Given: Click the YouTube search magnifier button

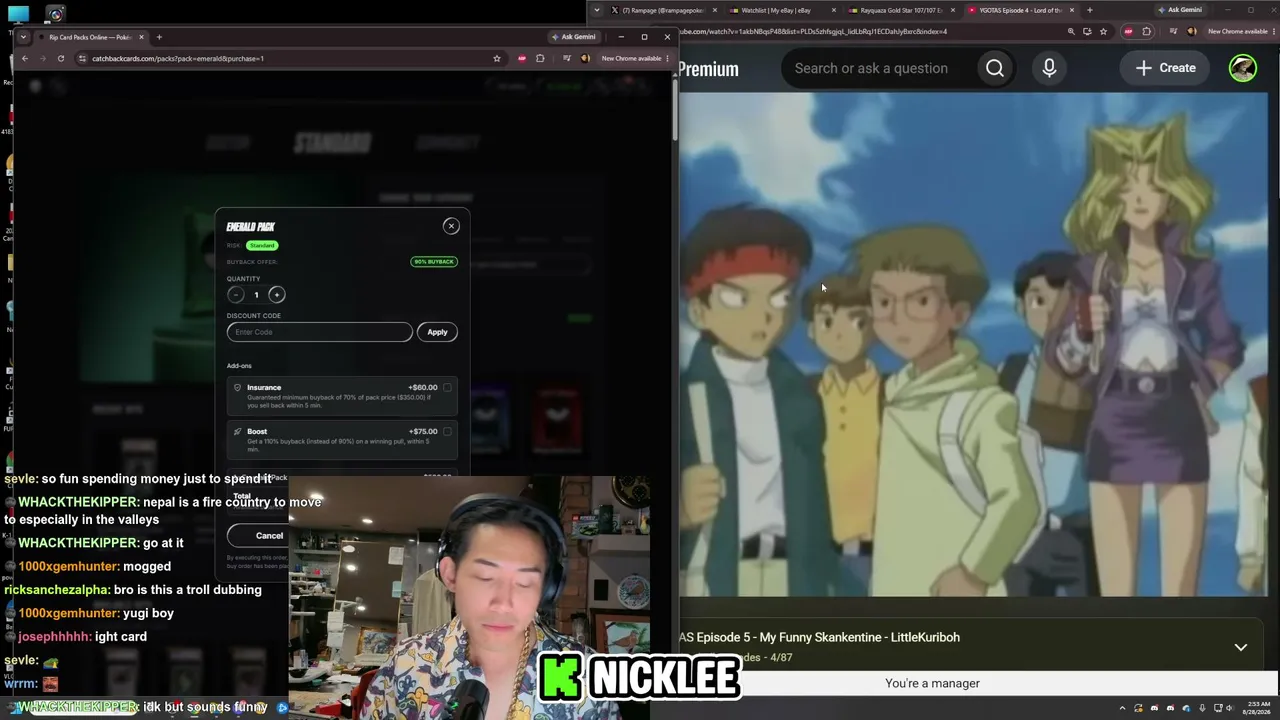Looking at the screenshot, I should (995, 68).
